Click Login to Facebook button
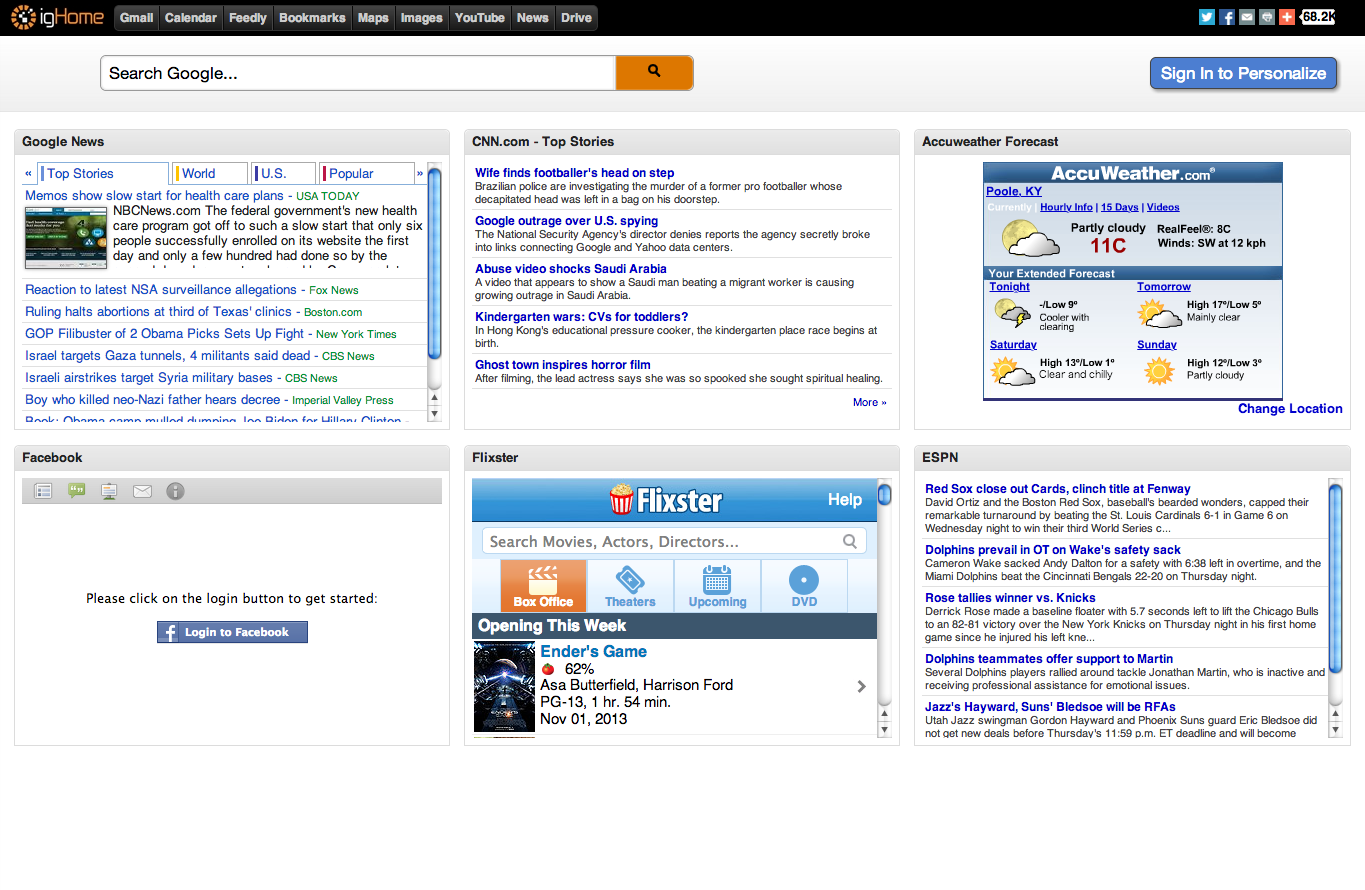The height and width of the screenshot is (890, 1365). [232, 632]
